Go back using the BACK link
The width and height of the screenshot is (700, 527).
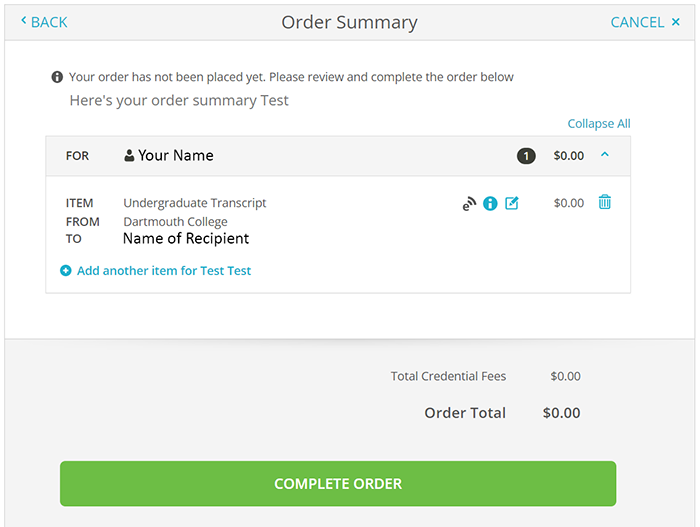(44, 22)
